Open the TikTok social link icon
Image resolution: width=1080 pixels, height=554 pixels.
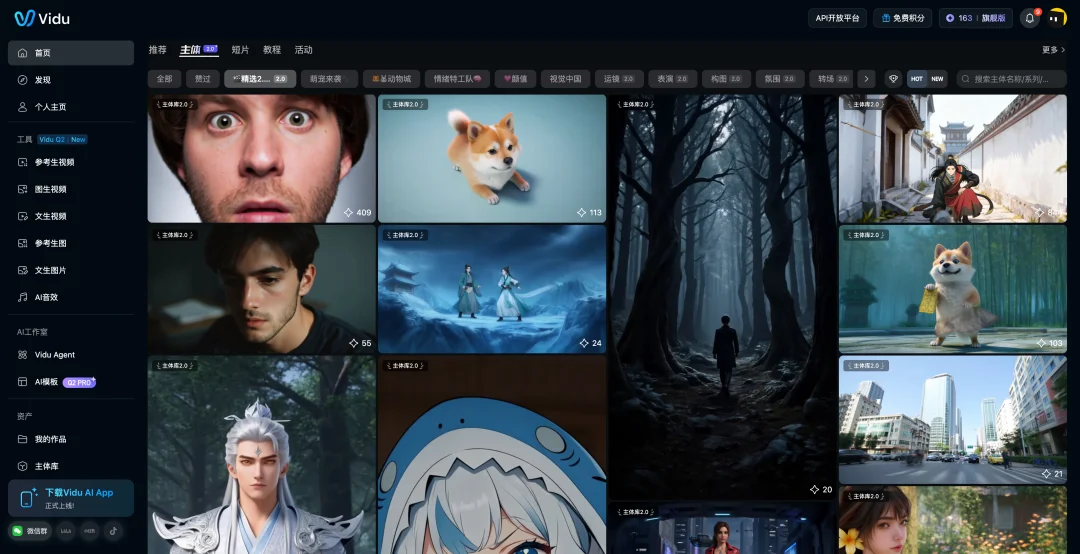coord(113,530)
